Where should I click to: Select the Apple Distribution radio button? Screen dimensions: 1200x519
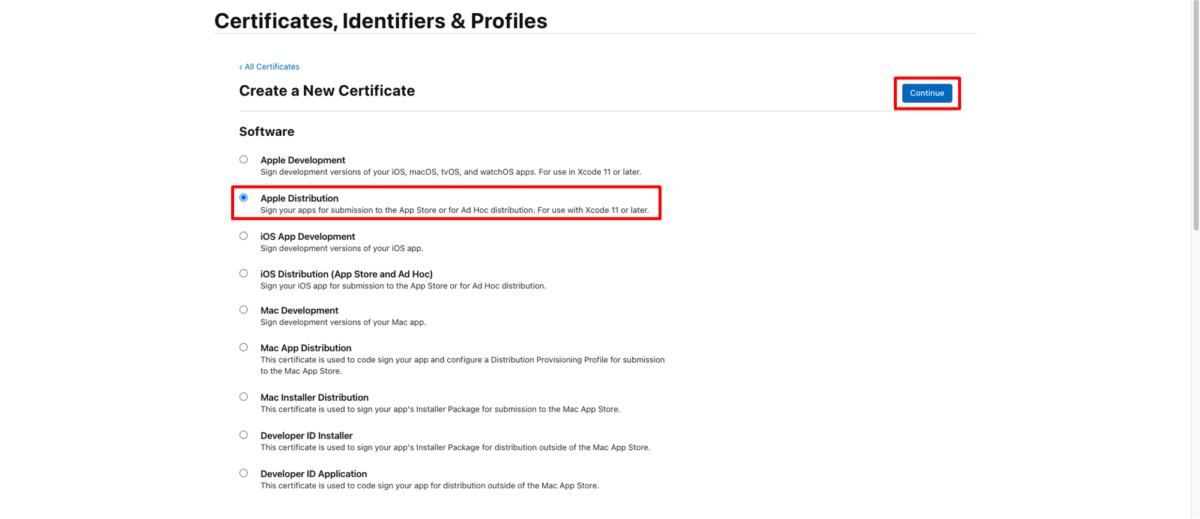point(244,198)
